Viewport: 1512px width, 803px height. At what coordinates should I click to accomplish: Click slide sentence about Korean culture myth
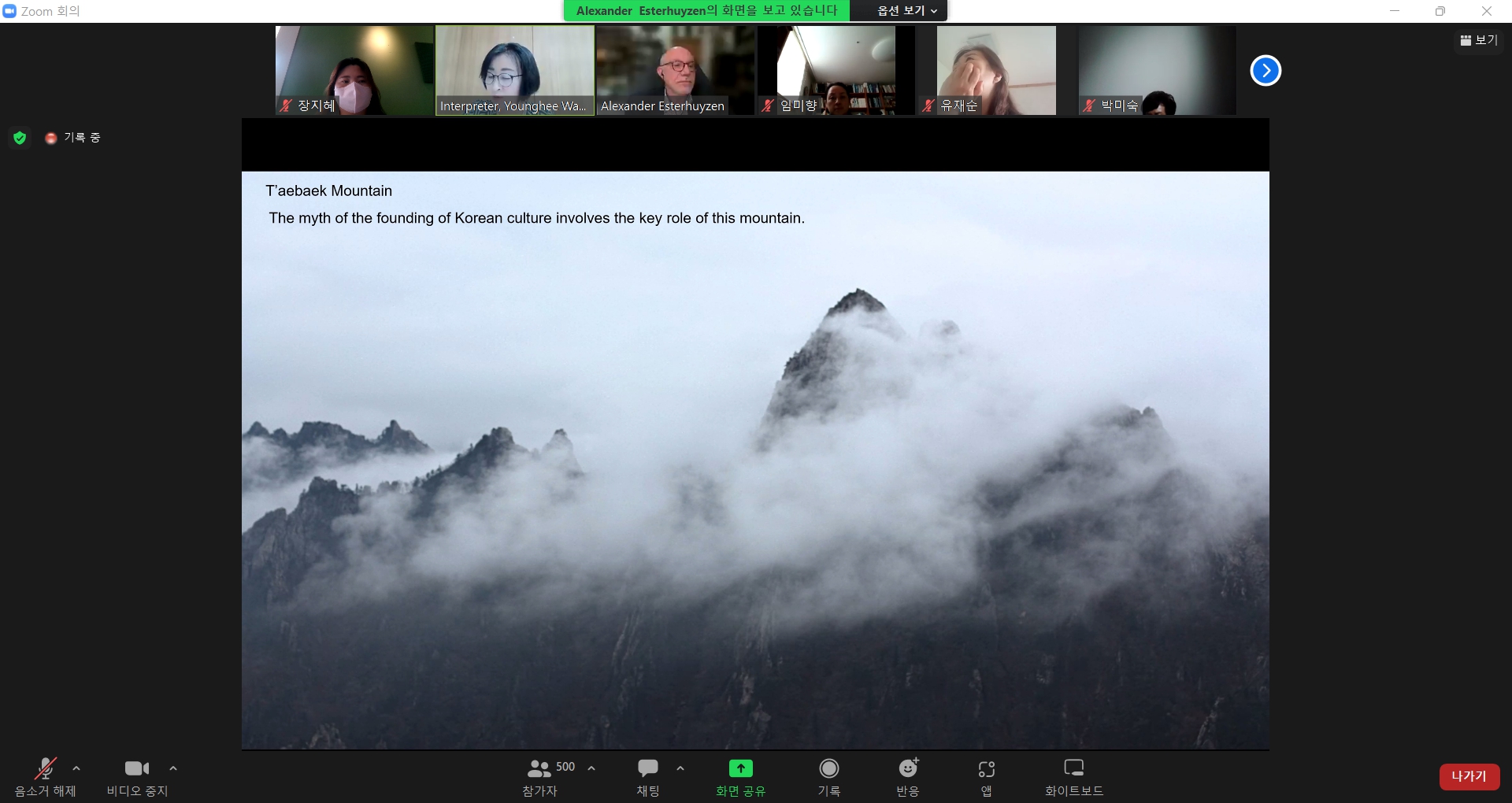point(537,218)
